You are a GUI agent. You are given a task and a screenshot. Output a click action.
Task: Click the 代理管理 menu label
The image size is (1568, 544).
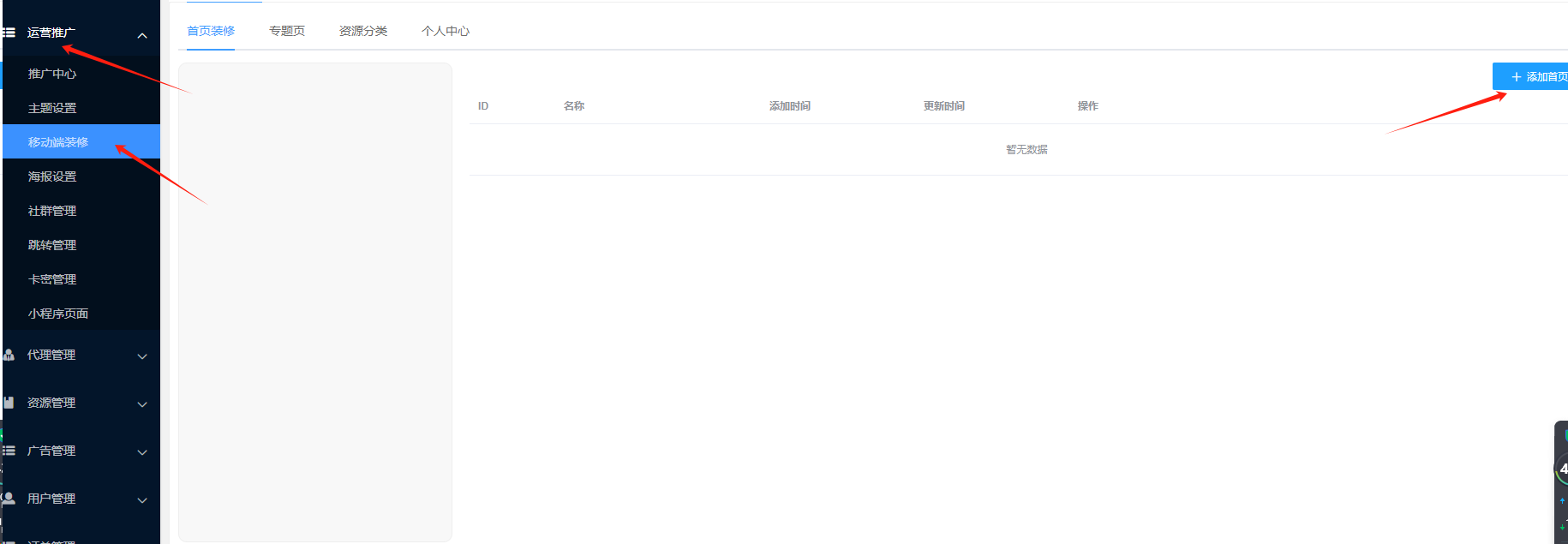51,355
